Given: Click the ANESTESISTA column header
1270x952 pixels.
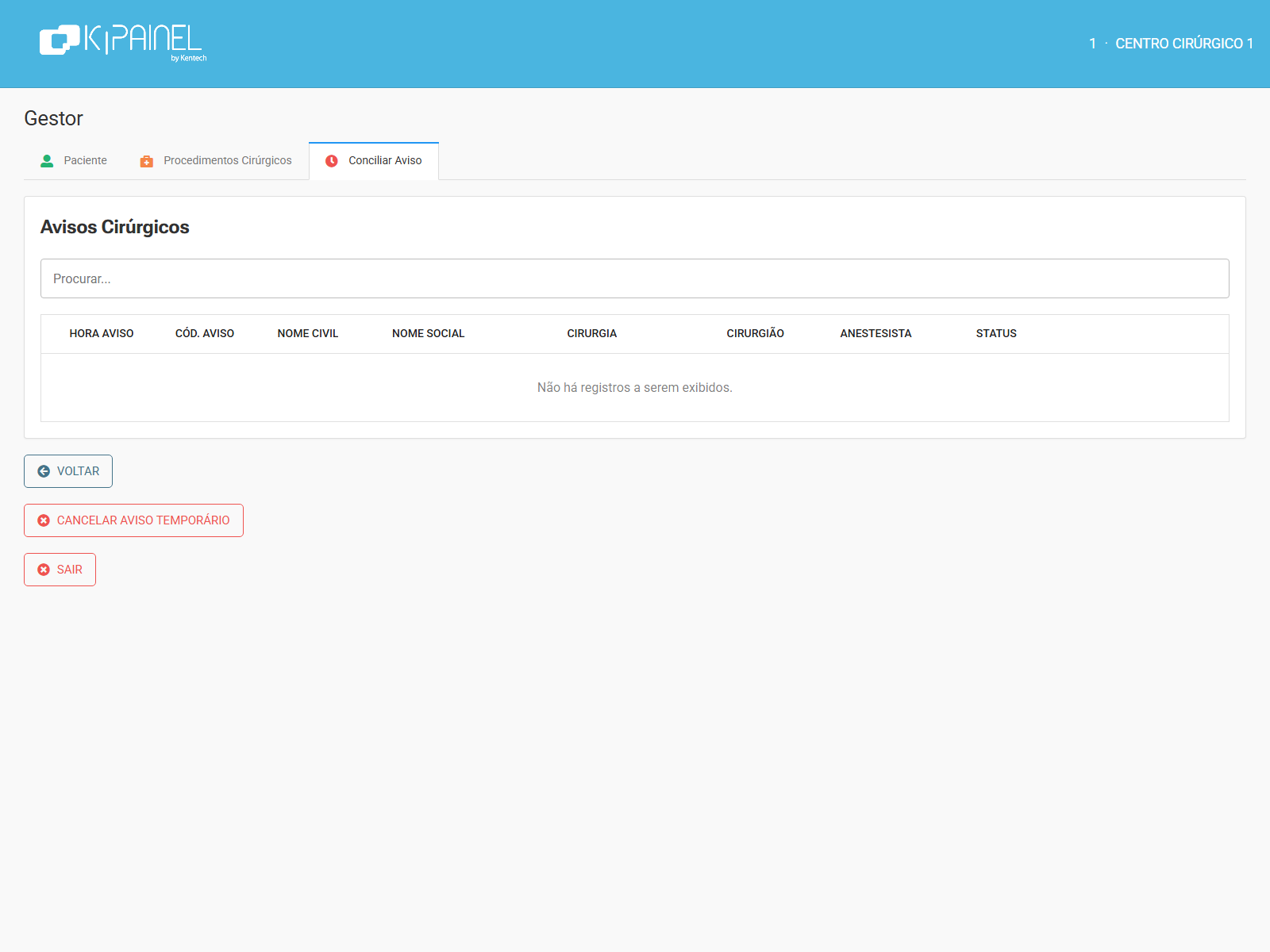Looking at the screenshot, I should (x=876, y=334).
